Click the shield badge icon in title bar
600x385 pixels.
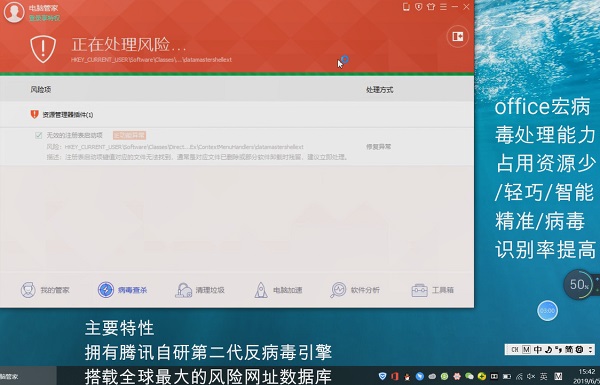[419, 7]
